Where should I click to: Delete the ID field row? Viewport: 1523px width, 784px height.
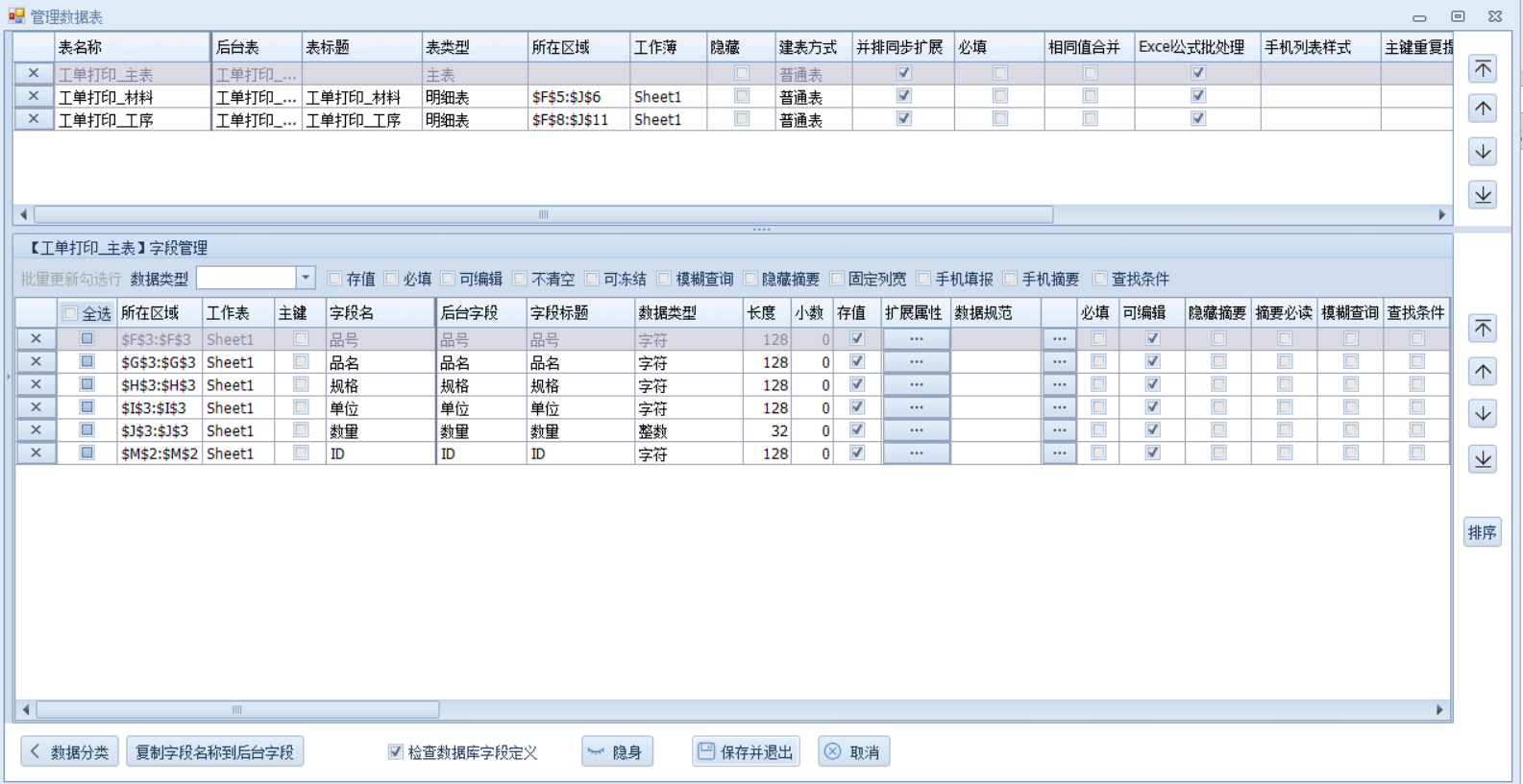coord(36,453)
